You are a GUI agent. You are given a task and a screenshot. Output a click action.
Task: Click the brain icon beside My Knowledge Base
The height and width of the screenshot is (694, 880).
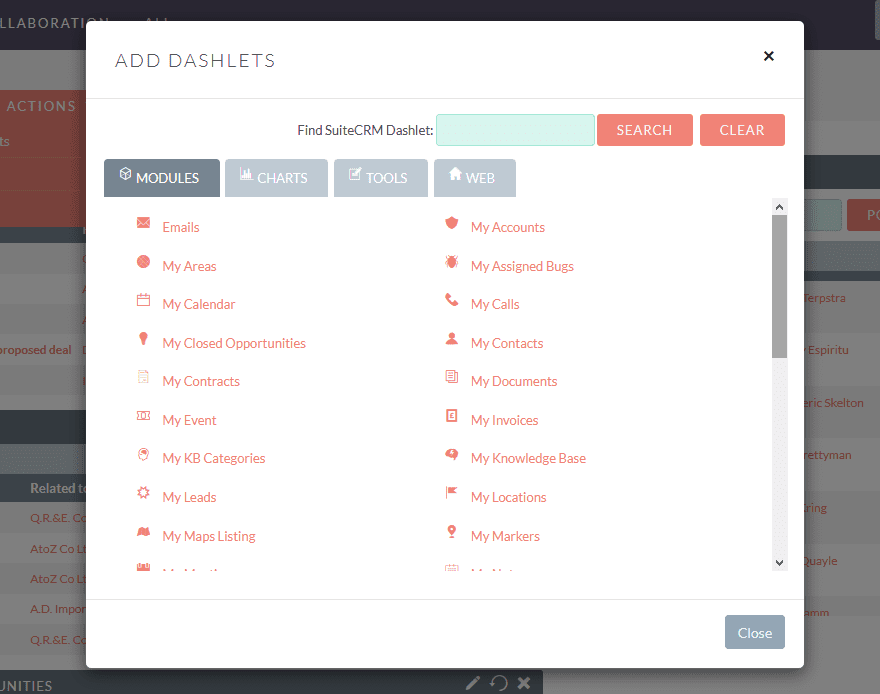coord(452,454)
